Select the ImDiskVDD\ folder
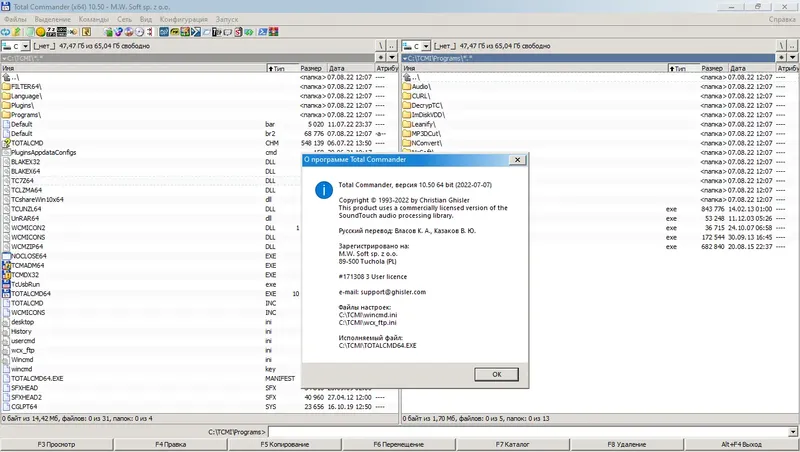 click(600, 115)
